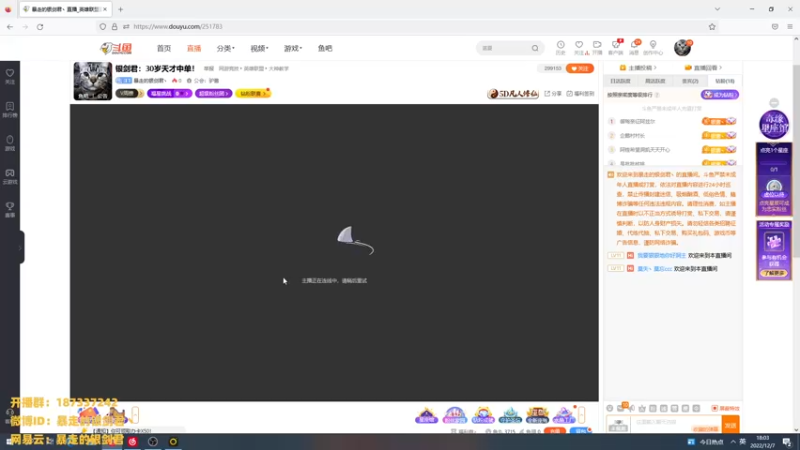This screenshot has width=800, height=450.
Task: Open the 鱼吧 navigation item
Action: point(325,48)
